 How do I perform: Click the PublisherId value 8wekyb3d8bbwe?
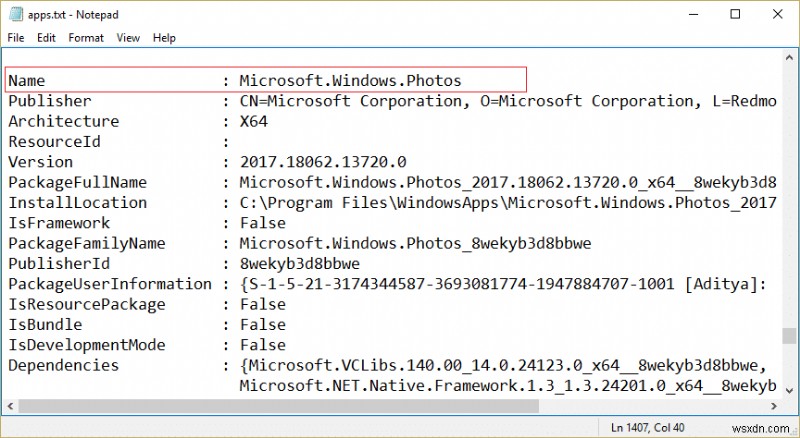(300, 264)
